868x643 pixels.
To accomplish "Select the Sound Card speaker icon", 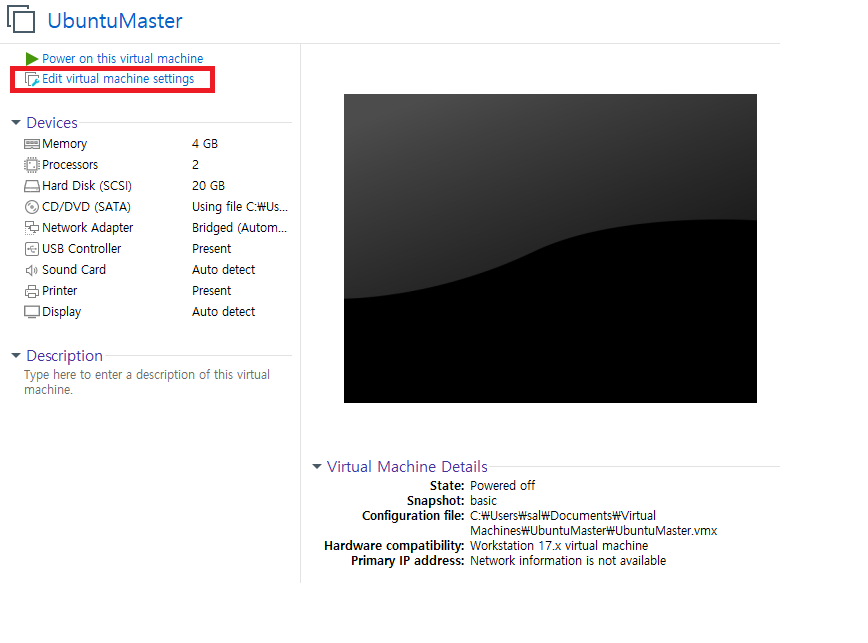I will 32,270.
